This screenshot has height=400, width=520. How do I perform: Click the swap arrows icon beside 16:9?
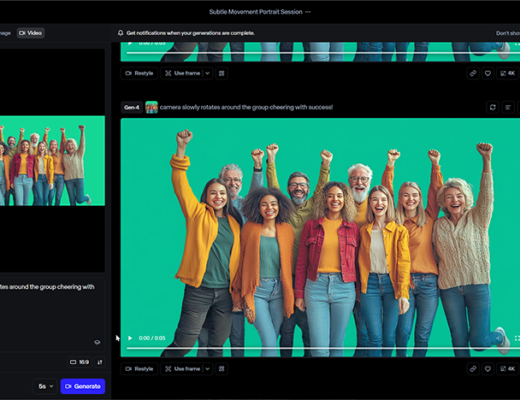[x=100, y=362]
